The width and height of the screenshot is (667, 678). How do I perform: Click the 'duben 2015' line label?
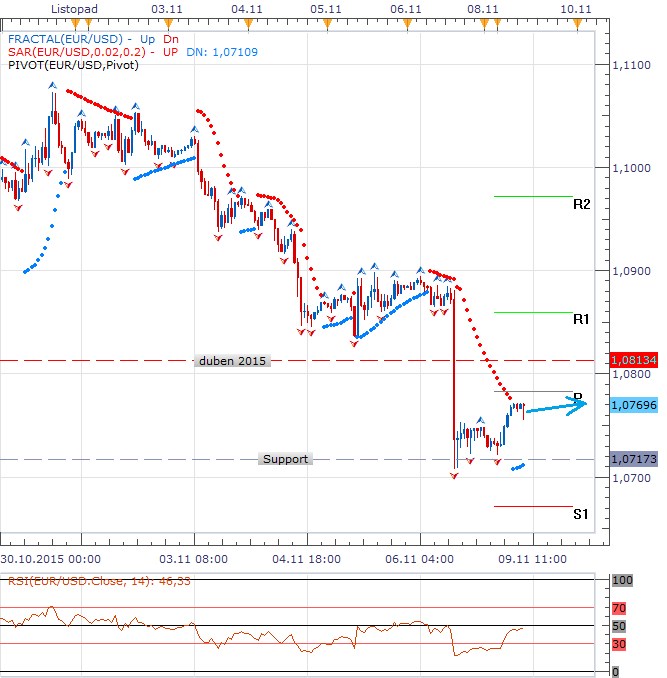click(x=232, y=361)
